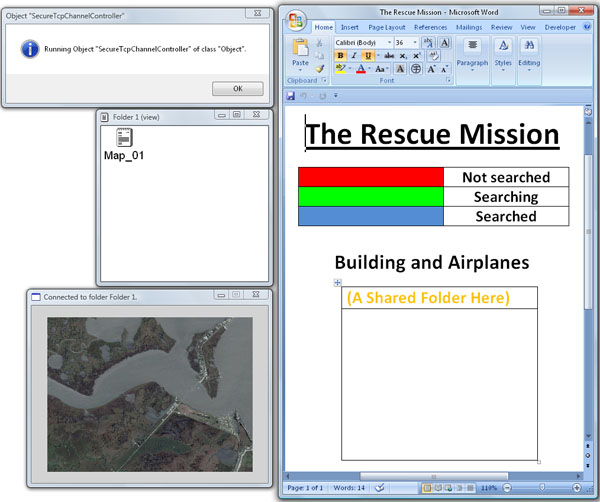Toggle Italic formatting
Viewport: 600px width, 502px height.
click(354, 56)
